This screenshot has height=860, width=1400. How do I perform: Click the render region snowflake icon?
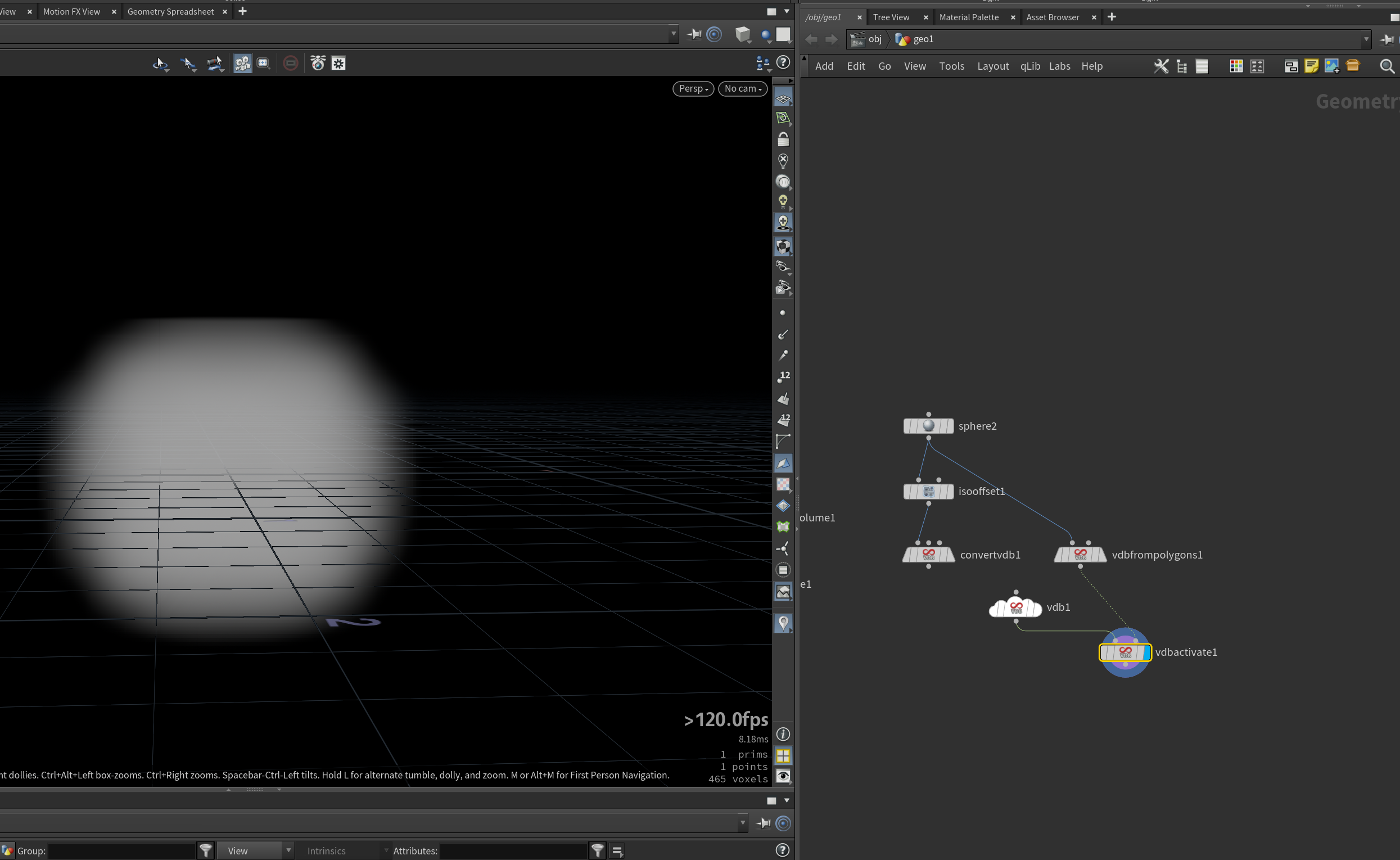coord(338,63)
